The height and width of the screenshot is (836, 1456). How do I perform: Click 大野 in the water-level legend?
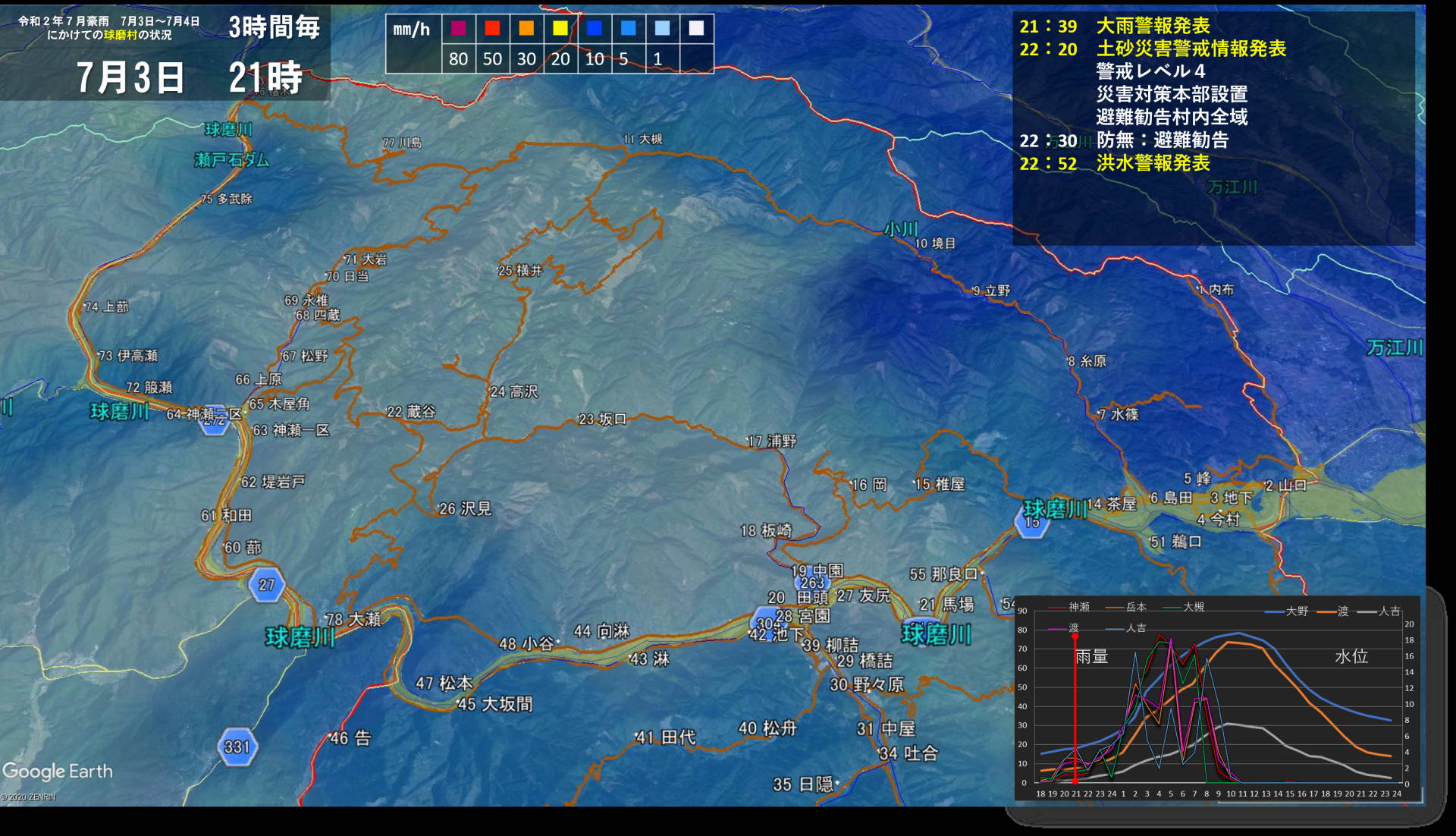[1297, 611]
